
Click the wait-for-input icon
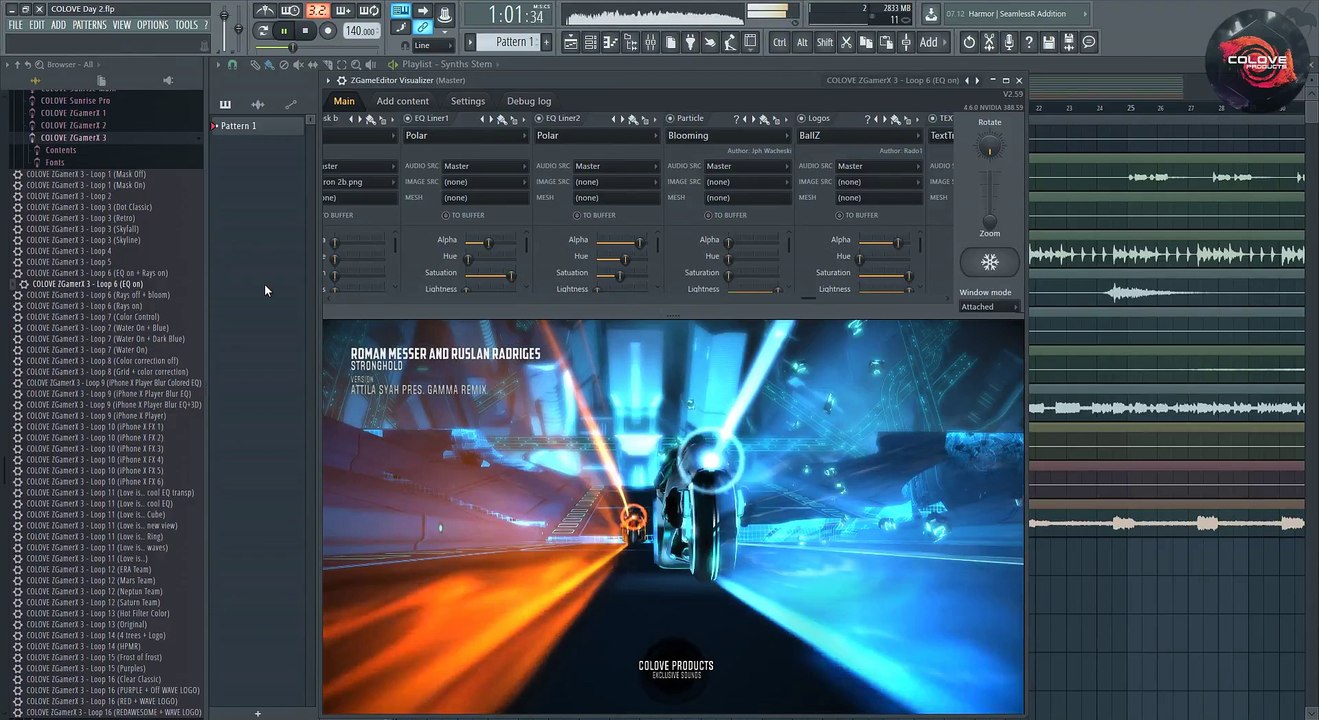[x=291, y=11]
